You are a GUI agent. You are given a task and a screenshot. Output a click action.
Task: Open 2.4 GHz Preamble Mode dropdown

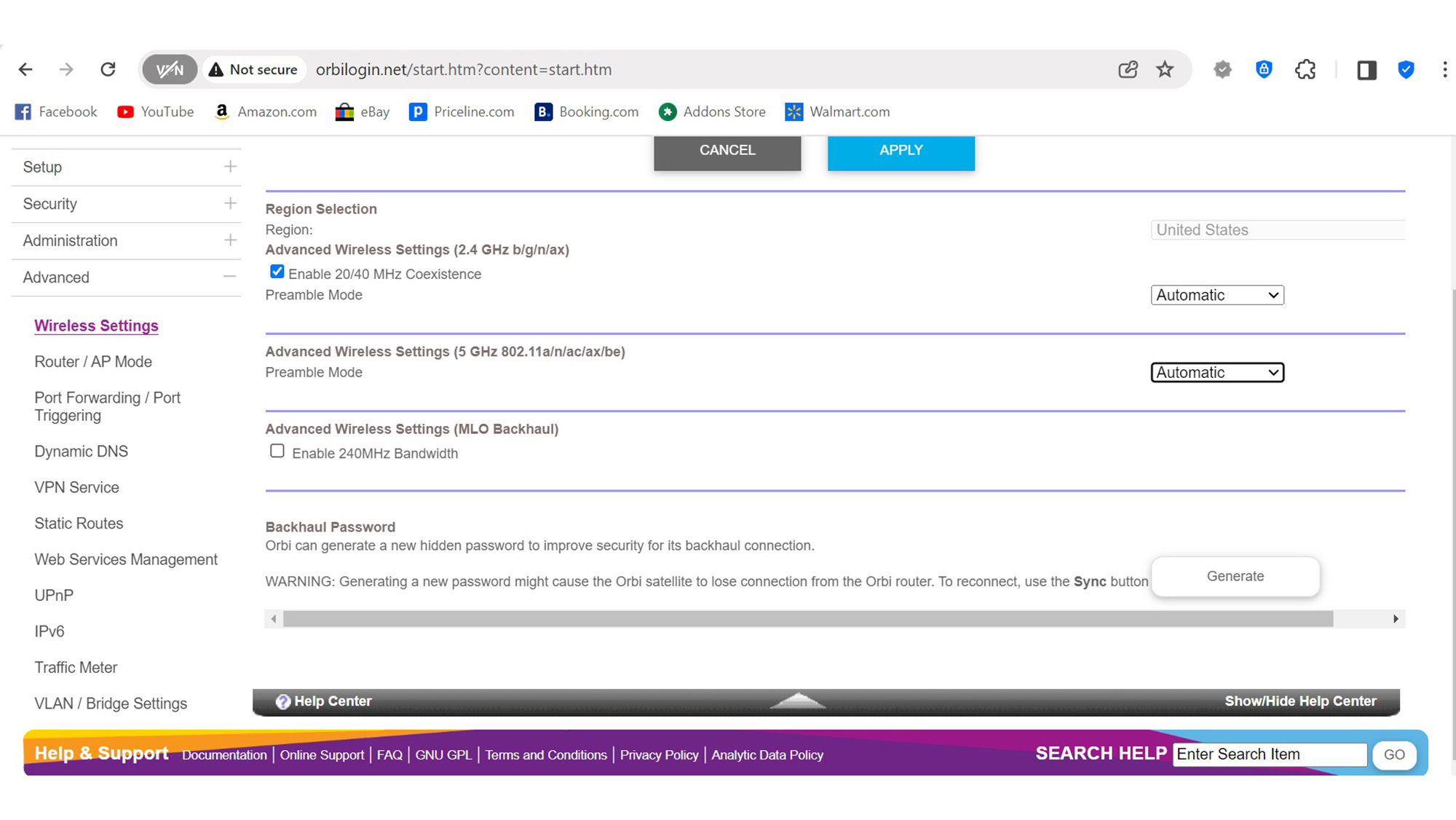tap(1216, 295)
